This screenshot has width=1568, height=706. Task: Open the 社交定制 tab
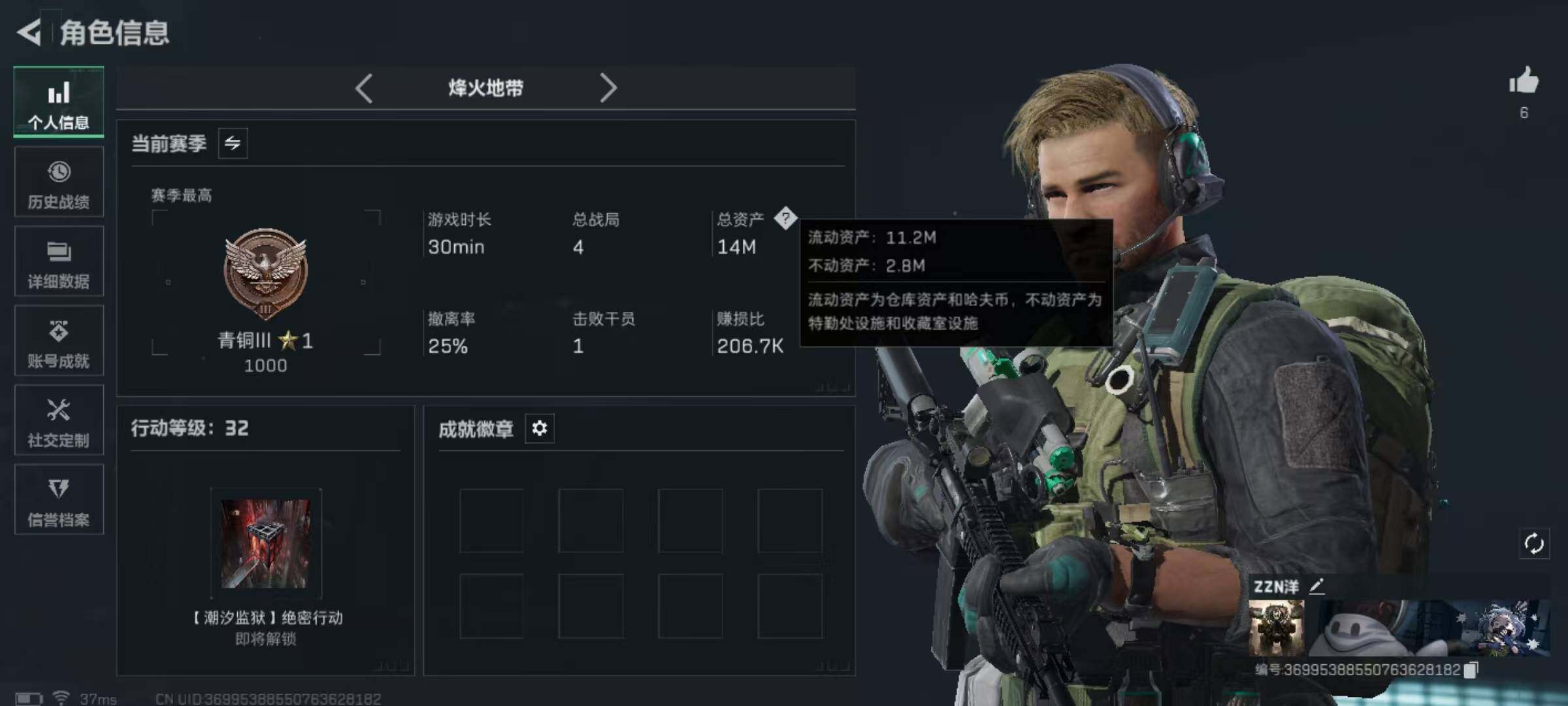[59, 420]
